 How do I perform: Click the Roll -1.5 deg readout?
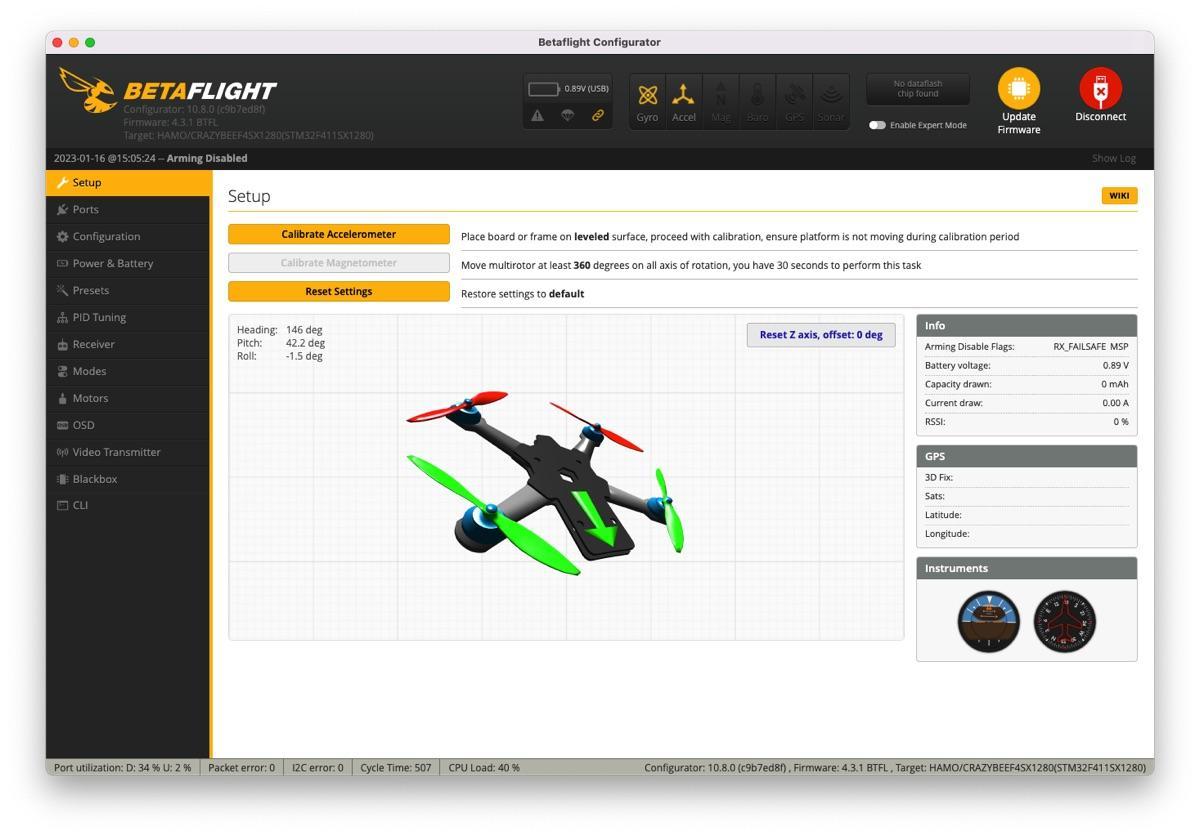point(280,356)
